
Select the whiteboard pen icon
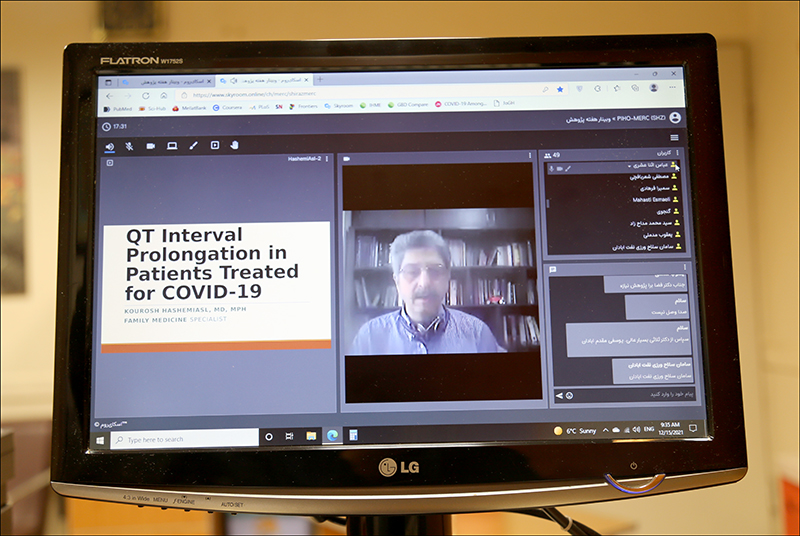point(193,146)
